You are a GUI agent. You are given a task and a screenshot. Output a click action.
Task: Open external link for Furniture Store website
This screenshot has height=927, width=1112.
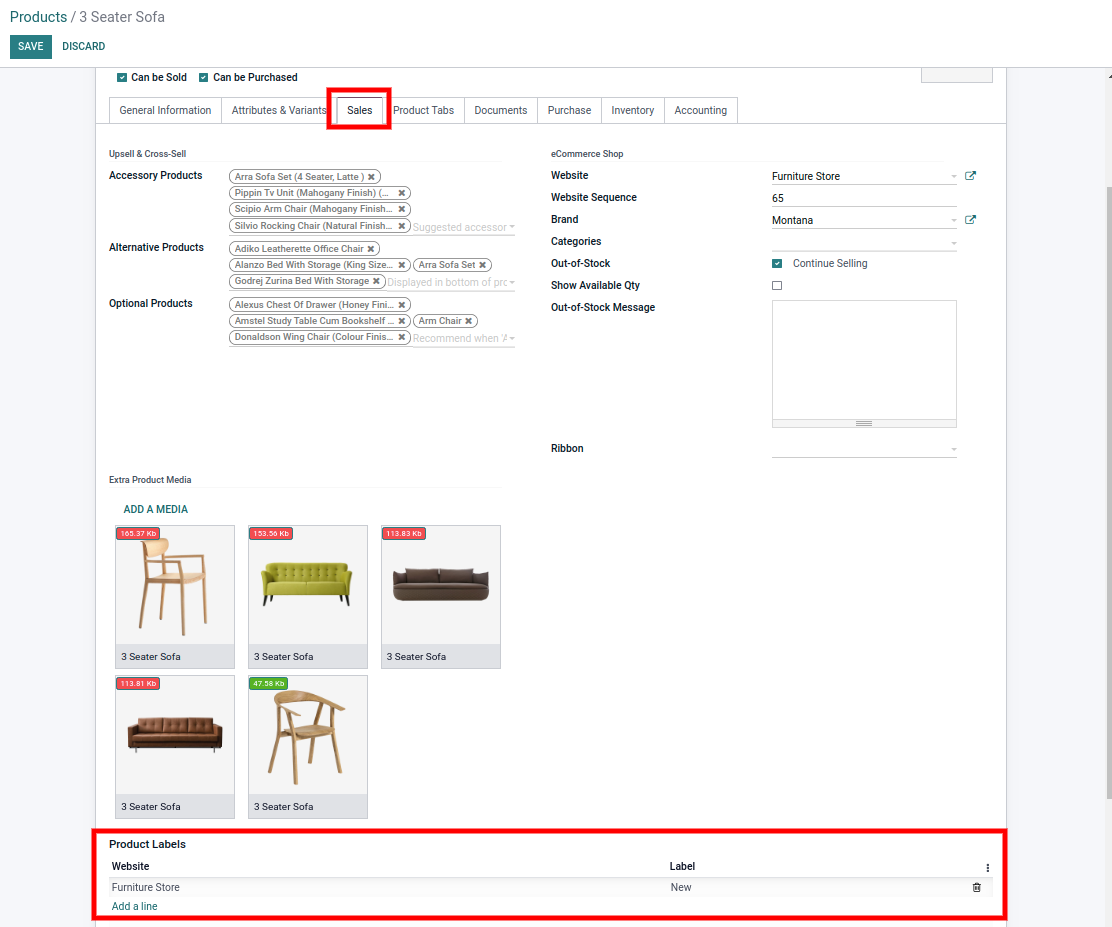tap(970, 176)
